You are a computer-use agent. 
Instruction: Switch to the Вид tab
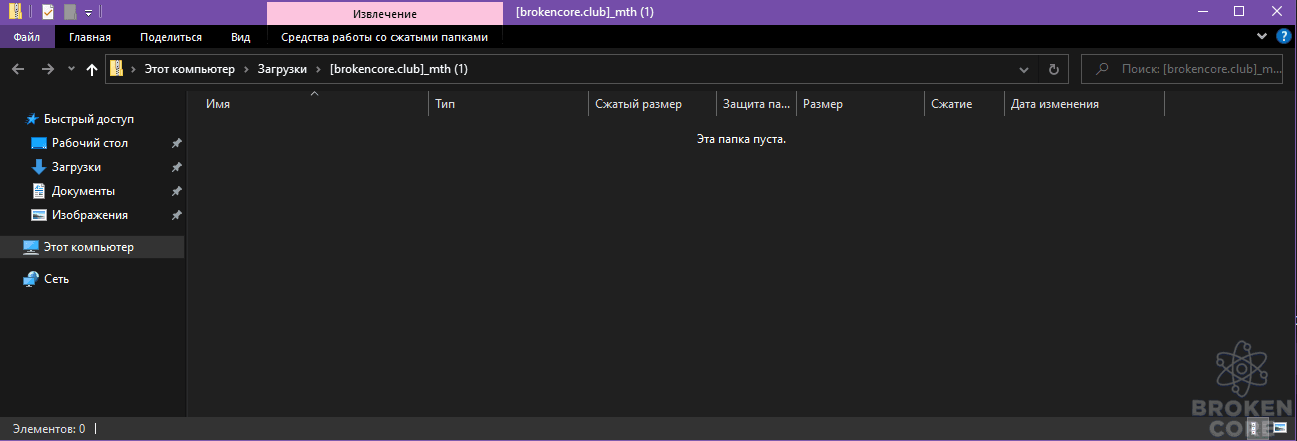(240, 37)
